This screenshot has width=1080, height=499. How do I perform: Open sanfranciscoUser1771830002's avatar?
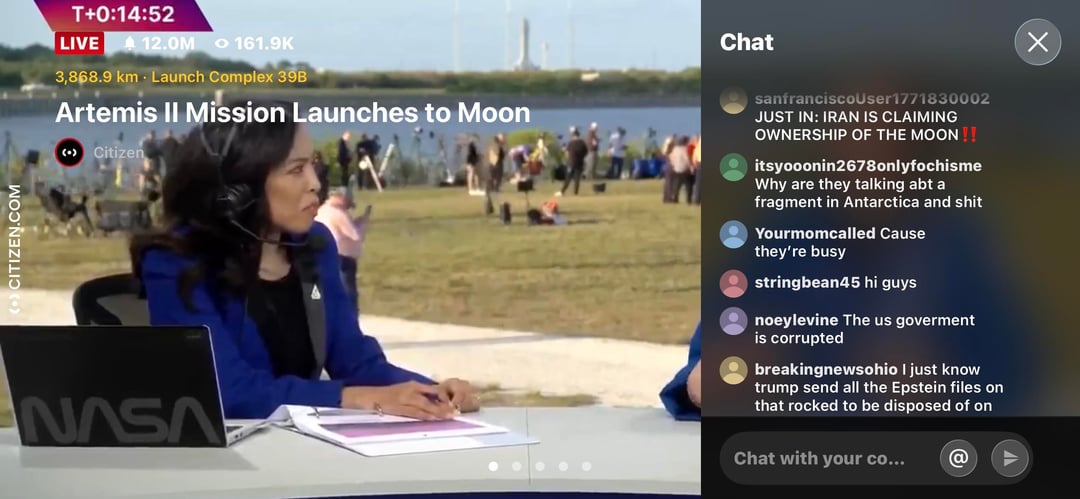(x=734, y=100)
